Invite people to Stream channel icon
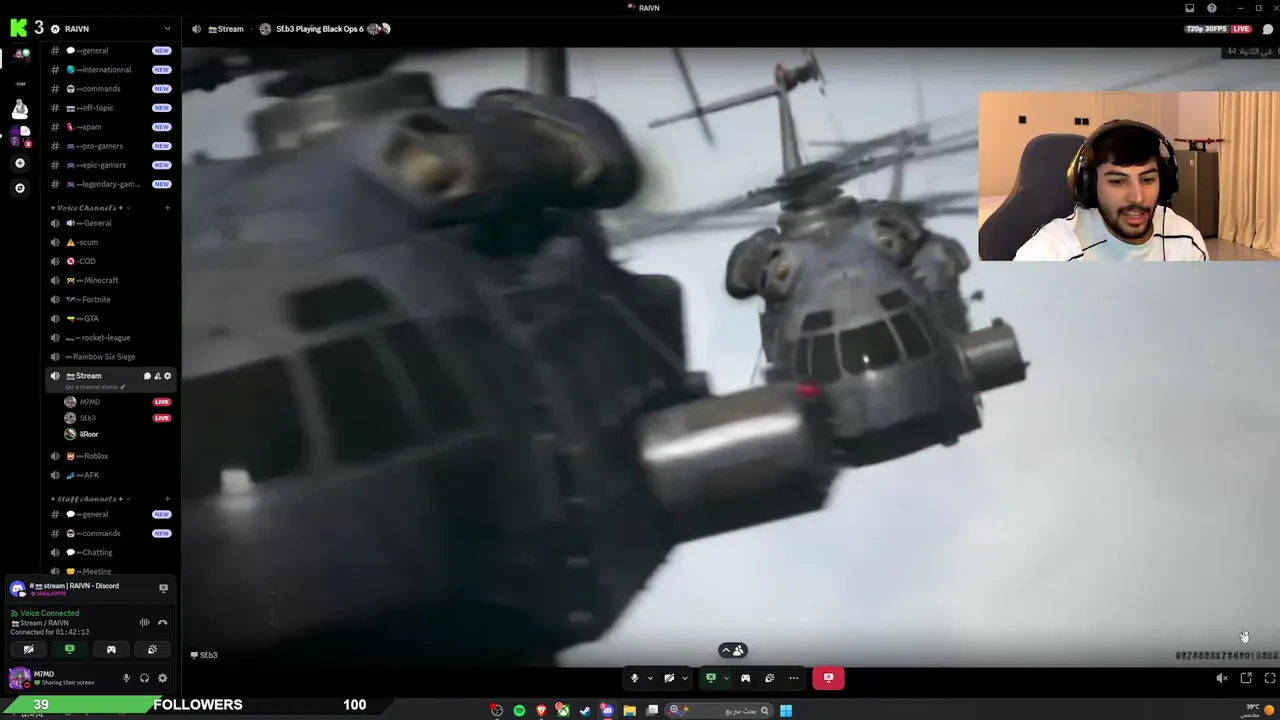 click(x=157, y=376)
